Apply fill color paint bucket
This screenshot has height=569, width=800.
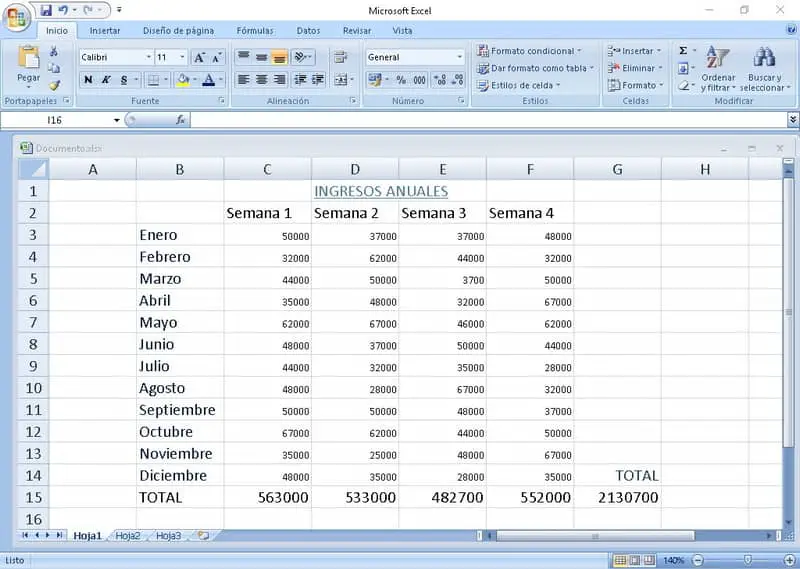[182, 80]
